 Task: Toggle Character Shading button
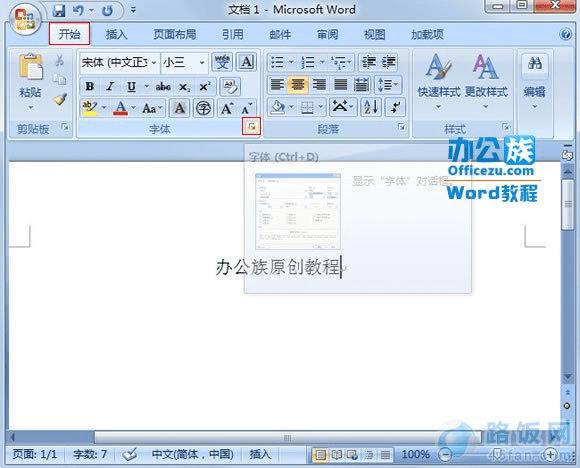pyautogui.click(x=179, y=108)
